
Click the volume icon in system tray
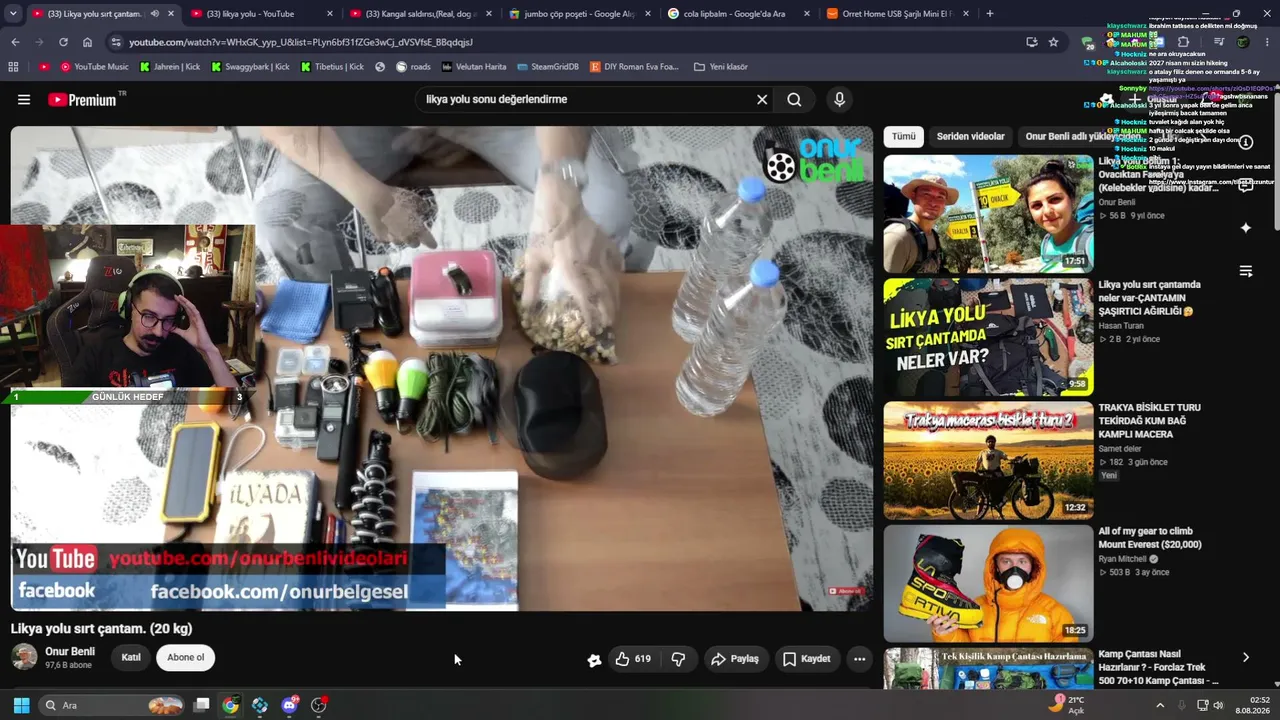click(1218, 705)
